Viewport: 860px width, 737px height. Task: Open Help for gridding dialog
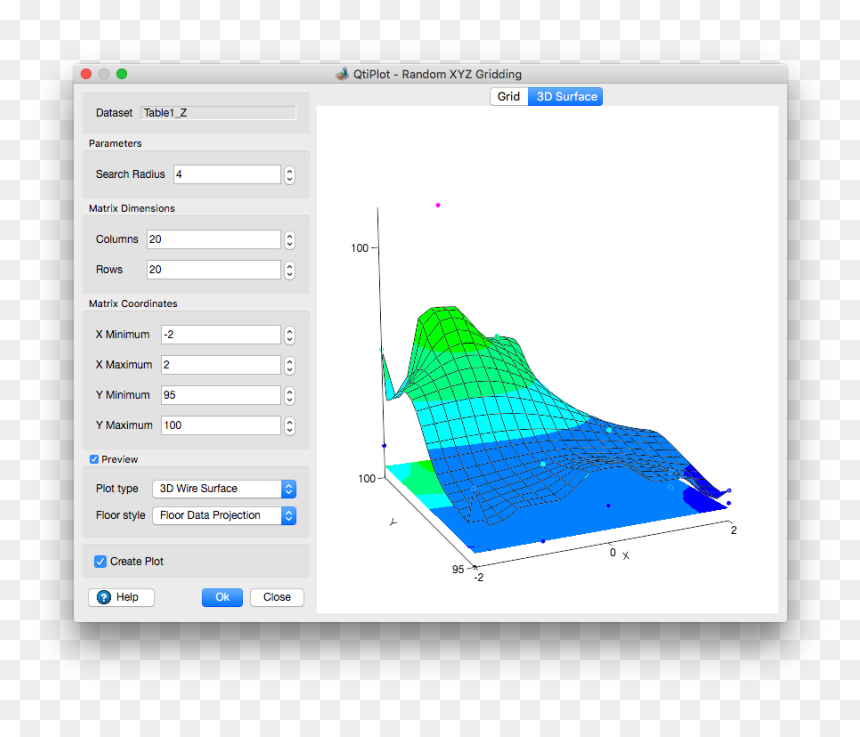121,597
